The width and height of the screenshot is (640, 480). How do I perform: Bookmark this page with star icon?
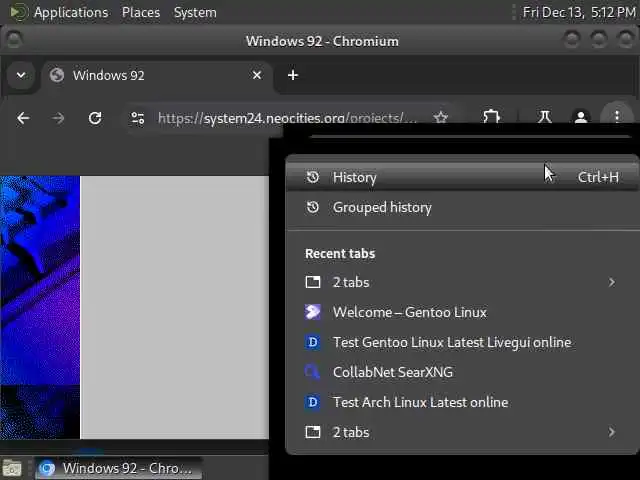(441, 118)
